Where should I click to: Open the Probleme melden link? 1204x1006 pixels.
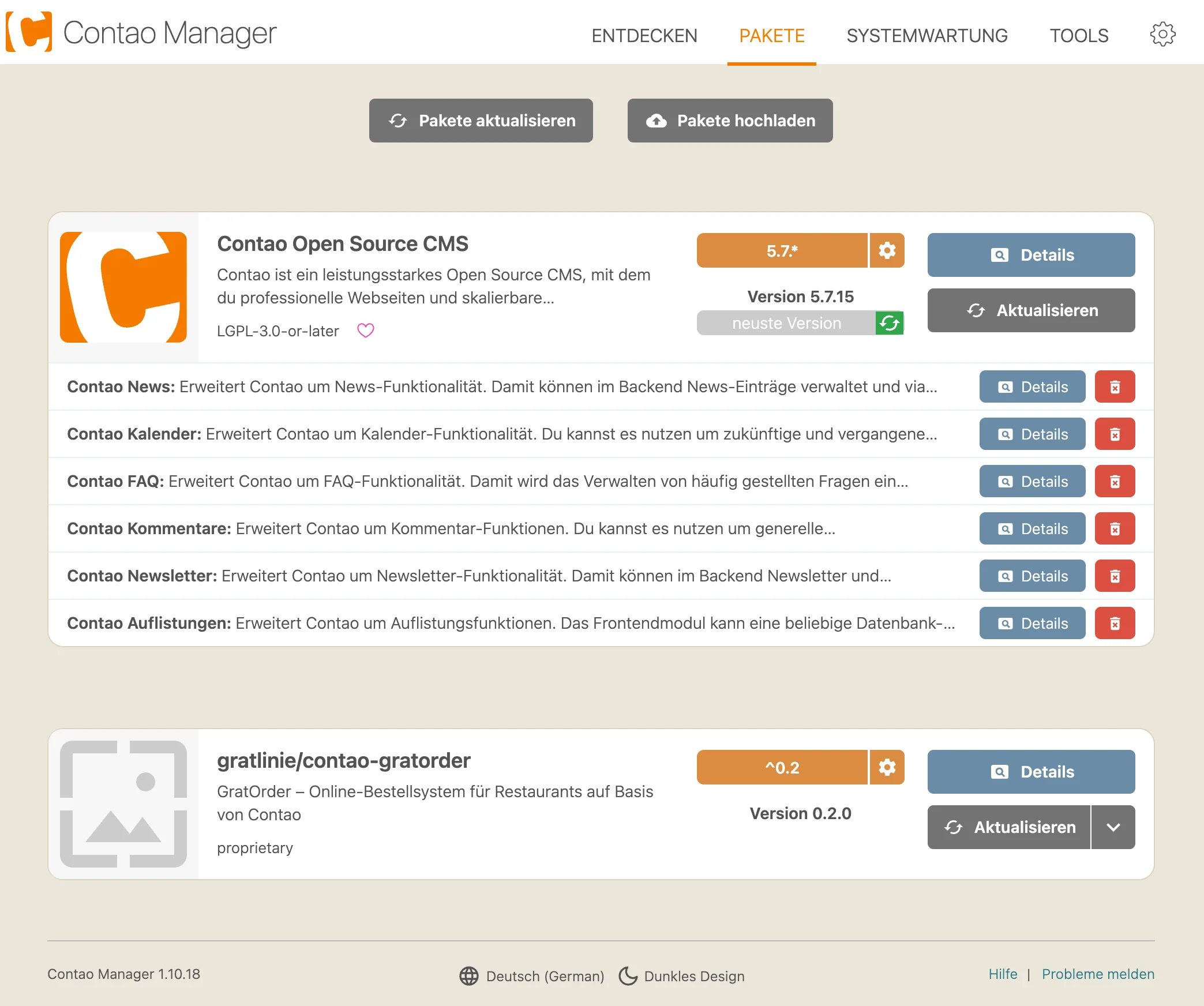[x=1098, y=974]
